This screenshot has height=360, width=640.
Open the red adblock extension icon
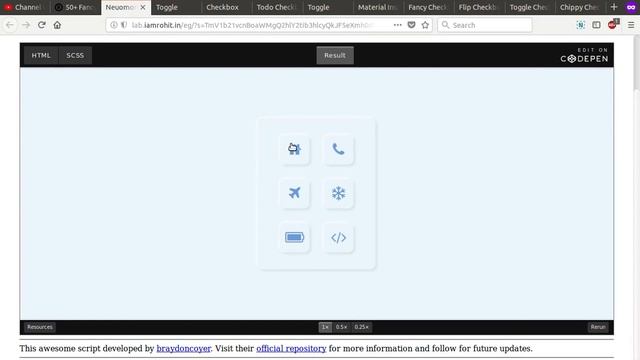point(613,25)
